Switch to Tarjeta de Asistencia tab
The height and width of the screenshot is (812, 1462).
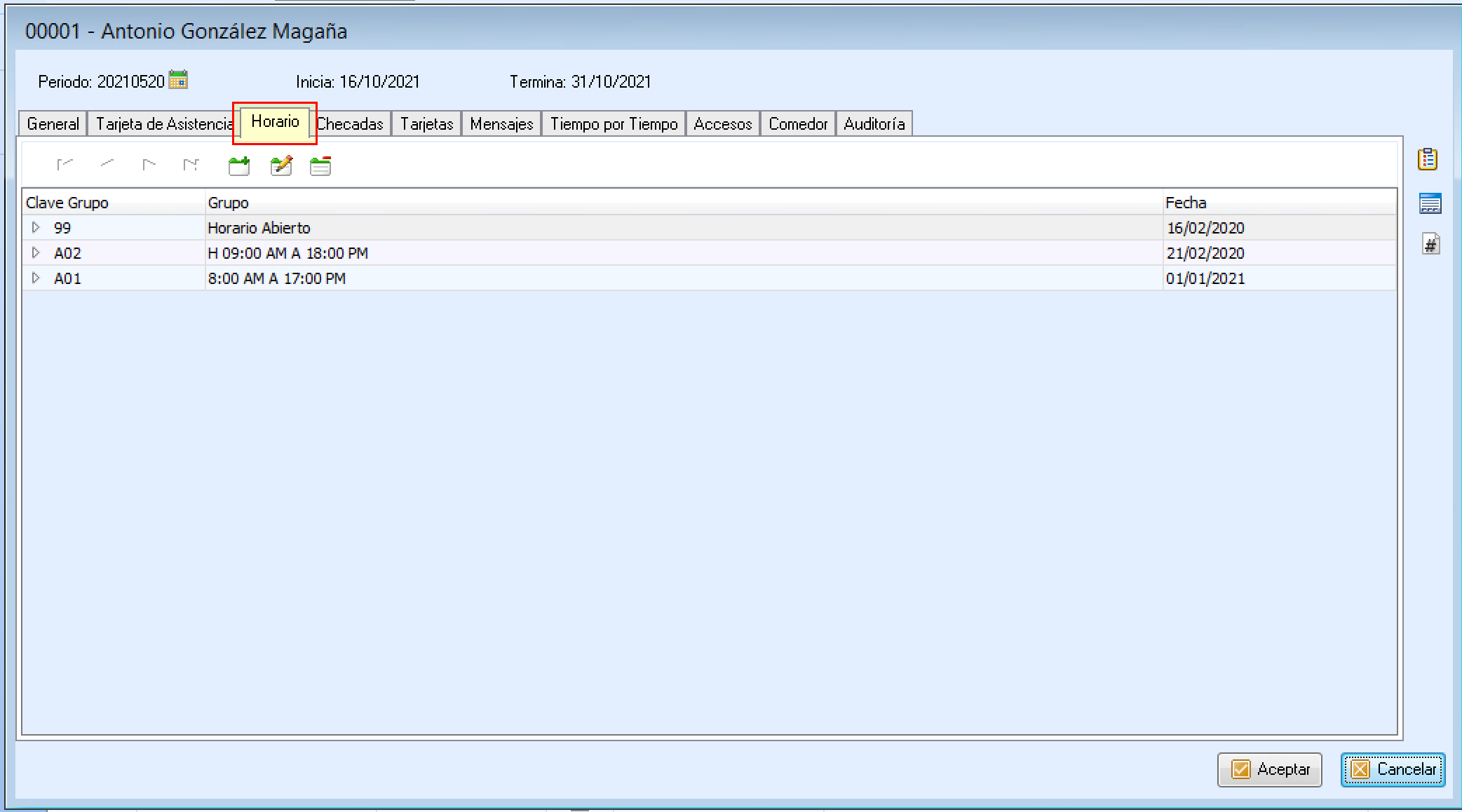163,124
